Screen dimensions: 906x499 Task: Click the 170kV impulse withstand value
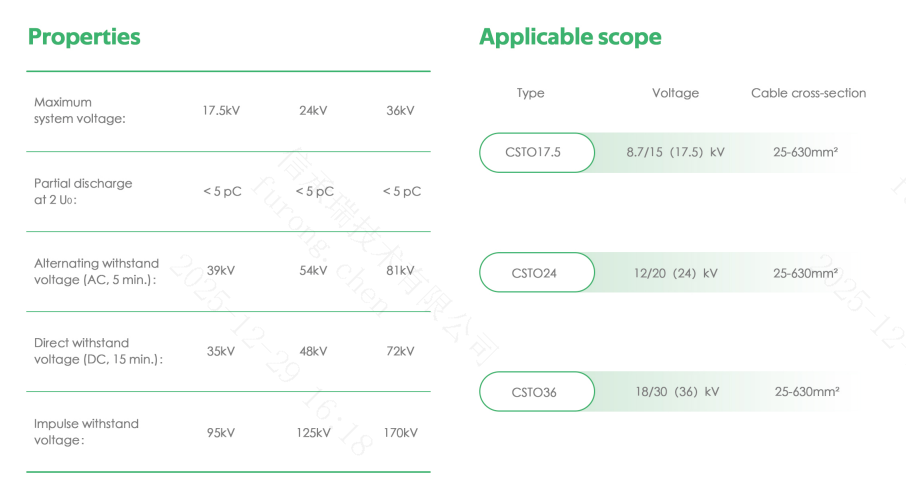pyautogui.click(x=400, y=433)
